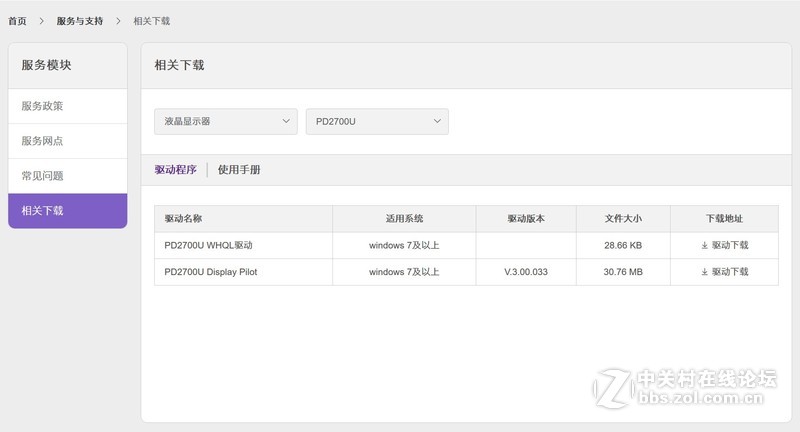Click the 30.76 MB file size cell
The width and height of the screenshot is (800, 432).
point(623,272)
